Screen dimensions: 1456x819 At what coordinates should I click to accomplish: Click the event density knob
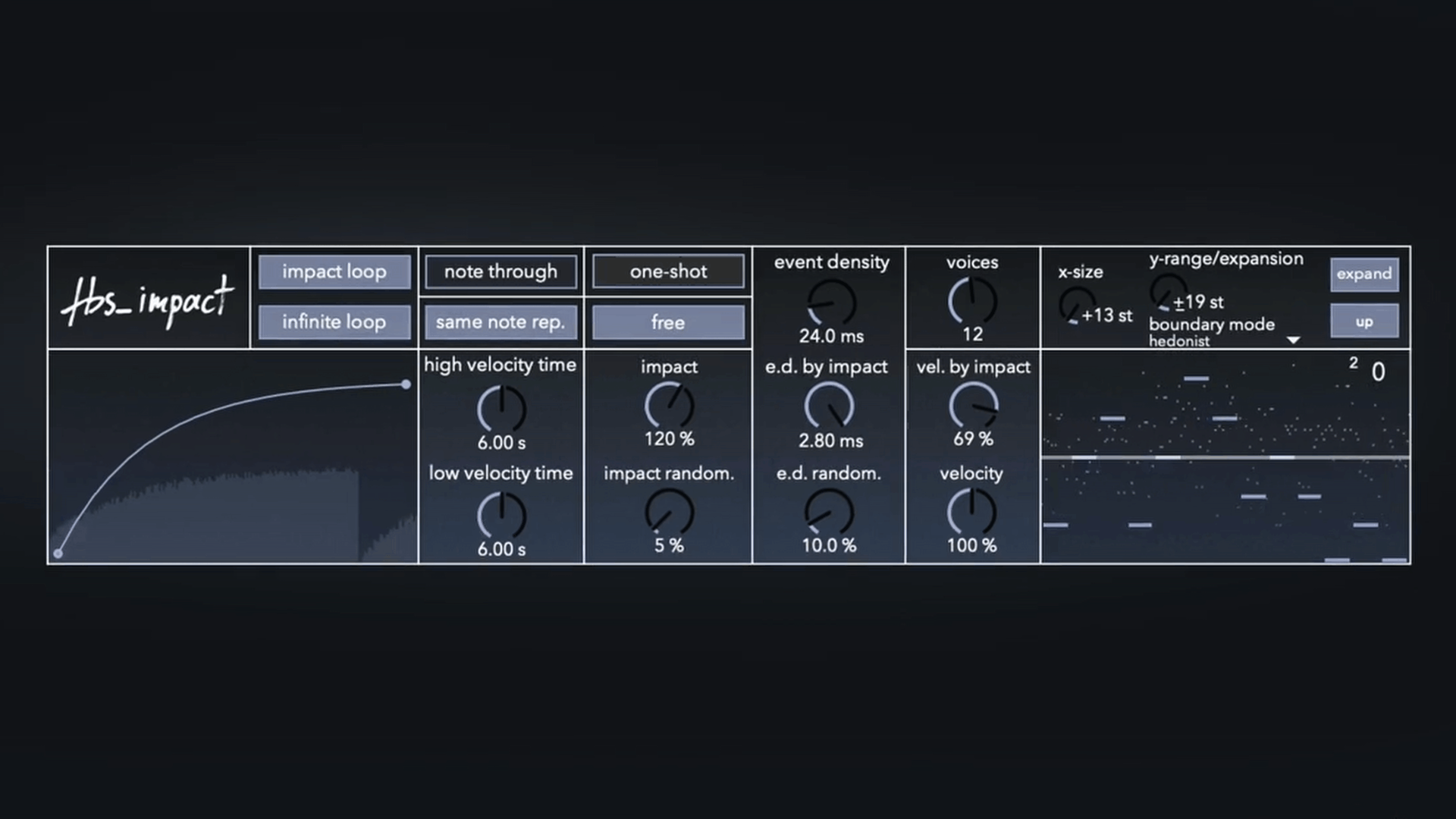(x=832, y=302)
